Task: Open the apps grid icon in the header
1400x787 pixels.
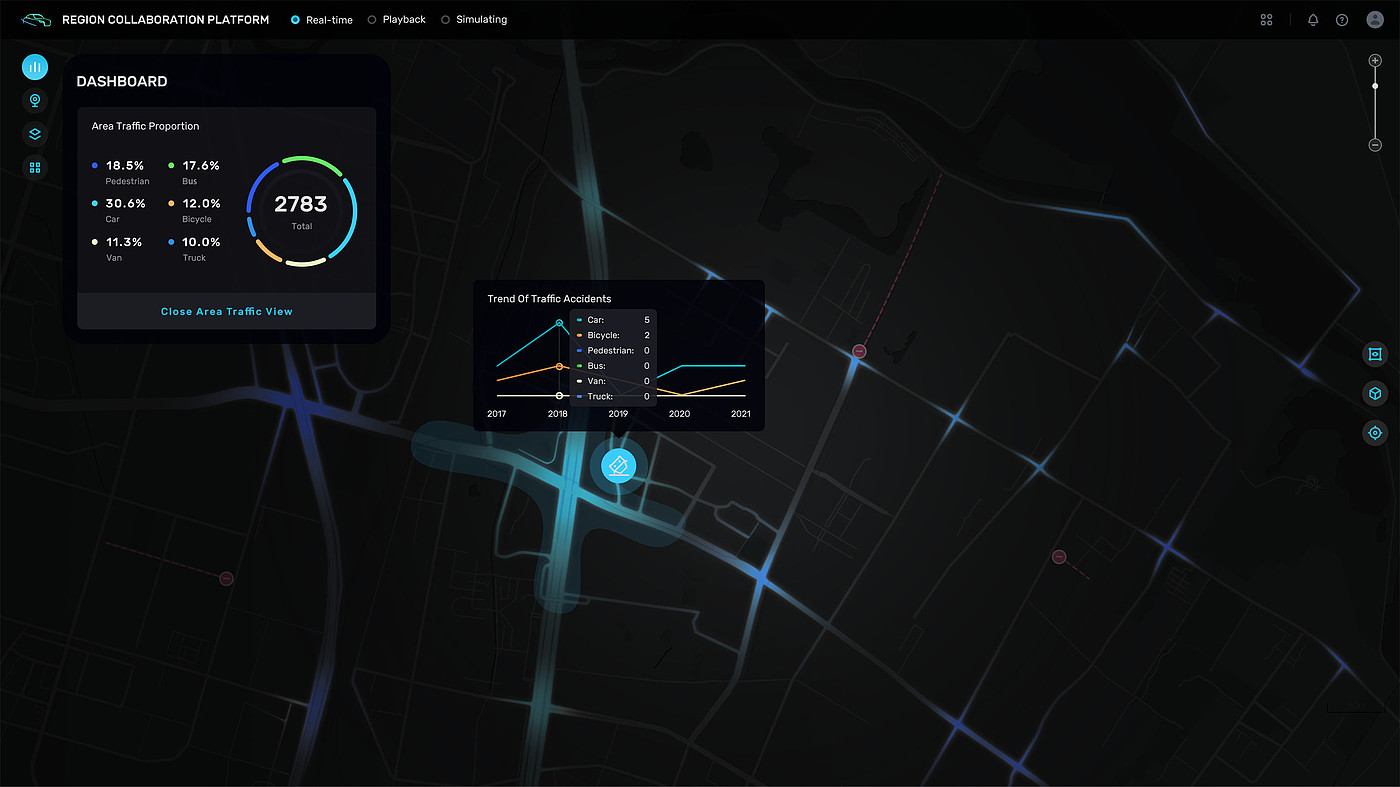Action: coord(1266,20)
